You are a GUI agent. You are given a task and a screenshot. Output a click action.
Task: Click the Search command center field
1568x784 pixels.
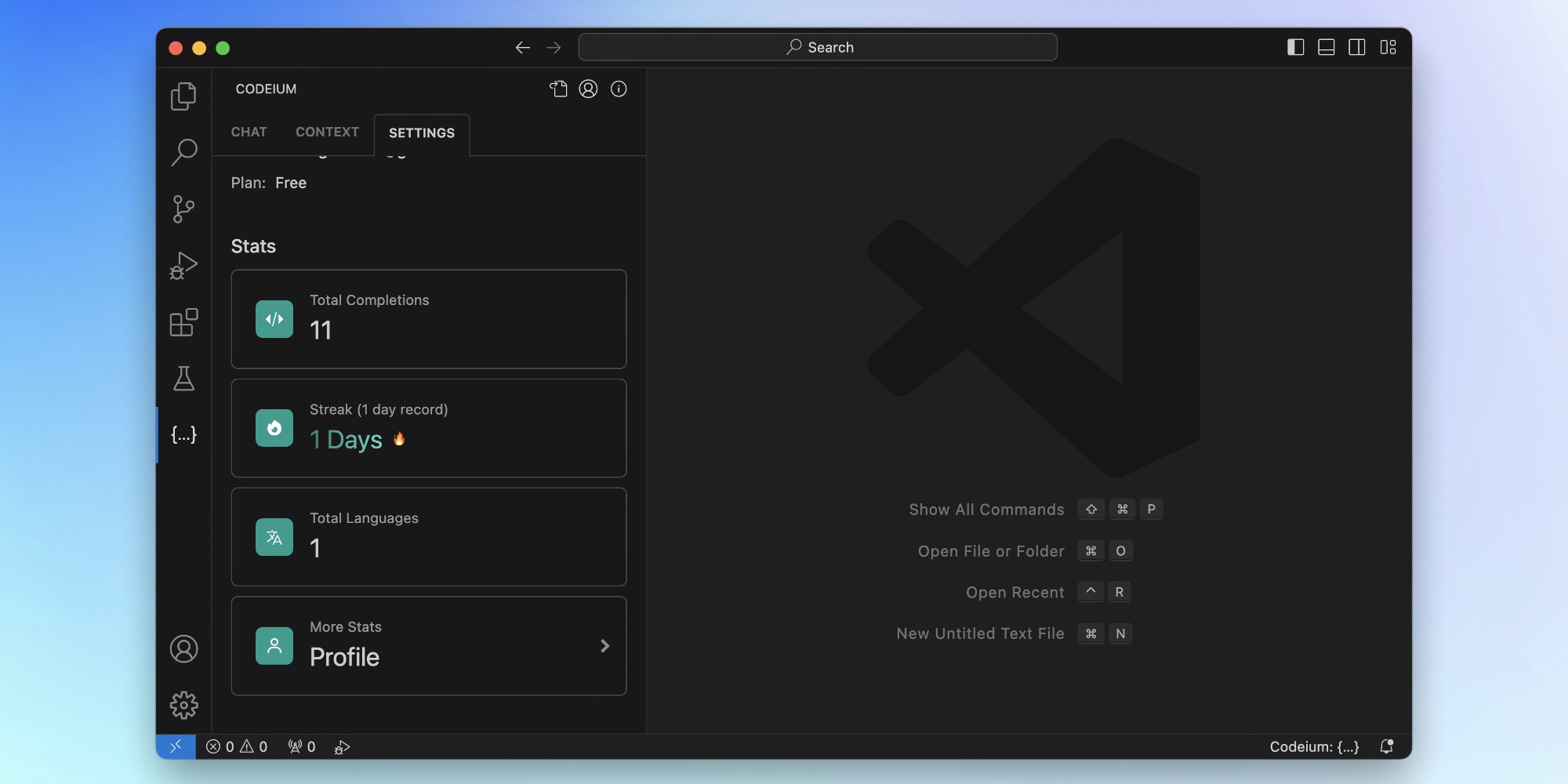pos(818,47)
